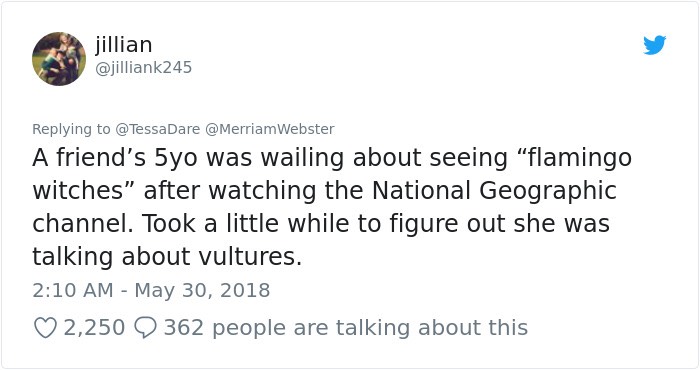
Task: Open jillian's profile picture
Action: coord(59,58)
